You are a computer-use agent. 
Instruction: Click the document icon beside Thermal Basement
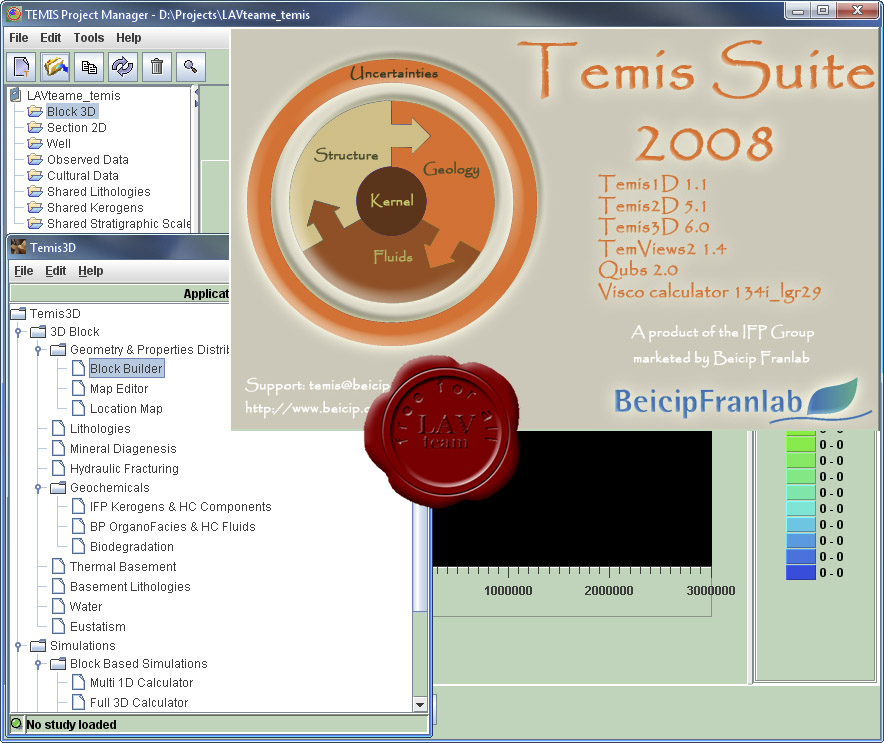click(58, 566)
